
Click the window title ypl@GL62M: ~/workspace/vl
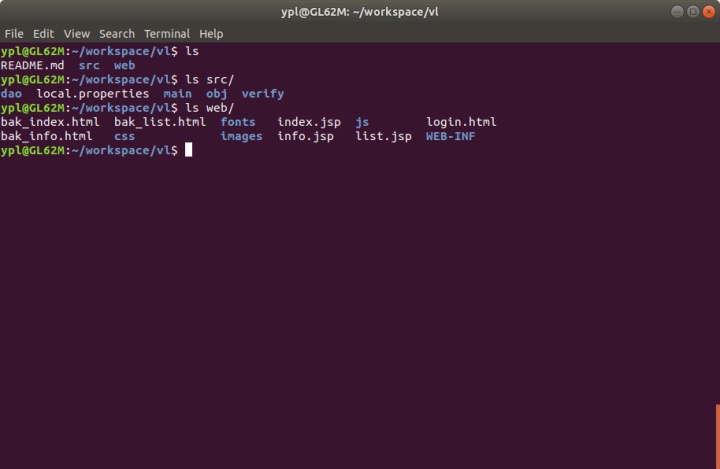click(x=360, y=12)
